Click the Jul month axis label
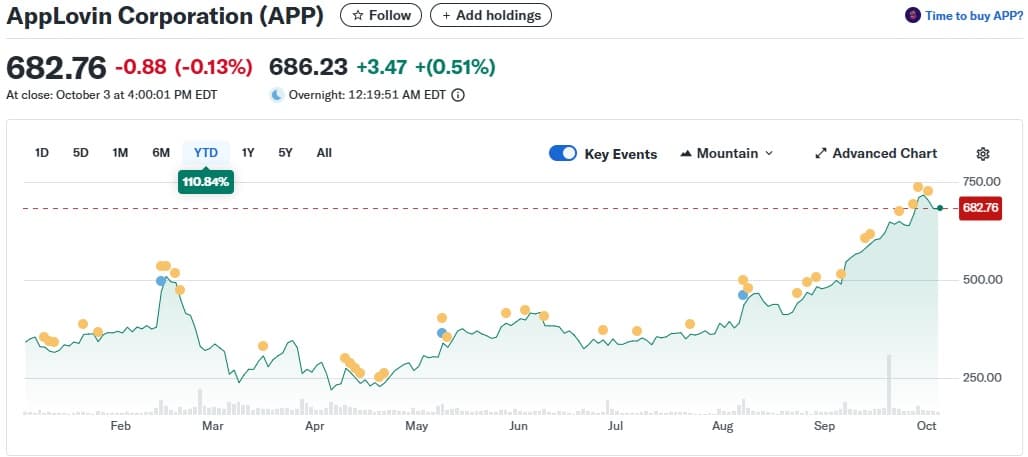1028x457 pixels. point(615,427)
